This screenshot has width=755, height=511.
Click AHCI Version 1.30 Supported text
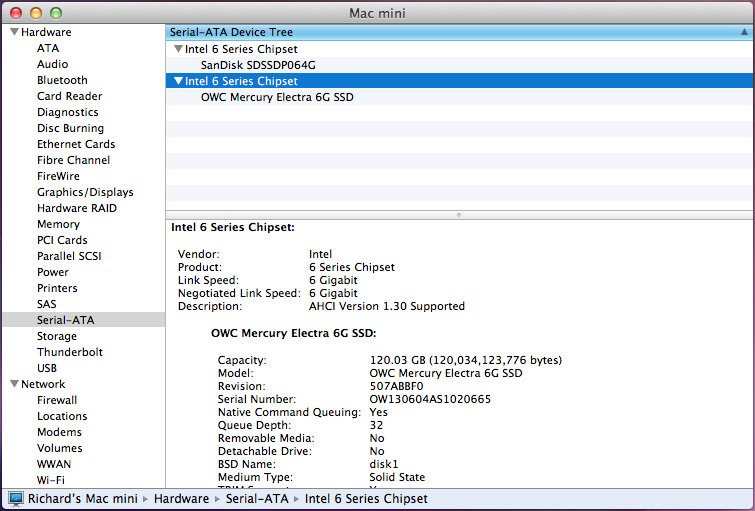pyautogui.click(x=387, y=306)
